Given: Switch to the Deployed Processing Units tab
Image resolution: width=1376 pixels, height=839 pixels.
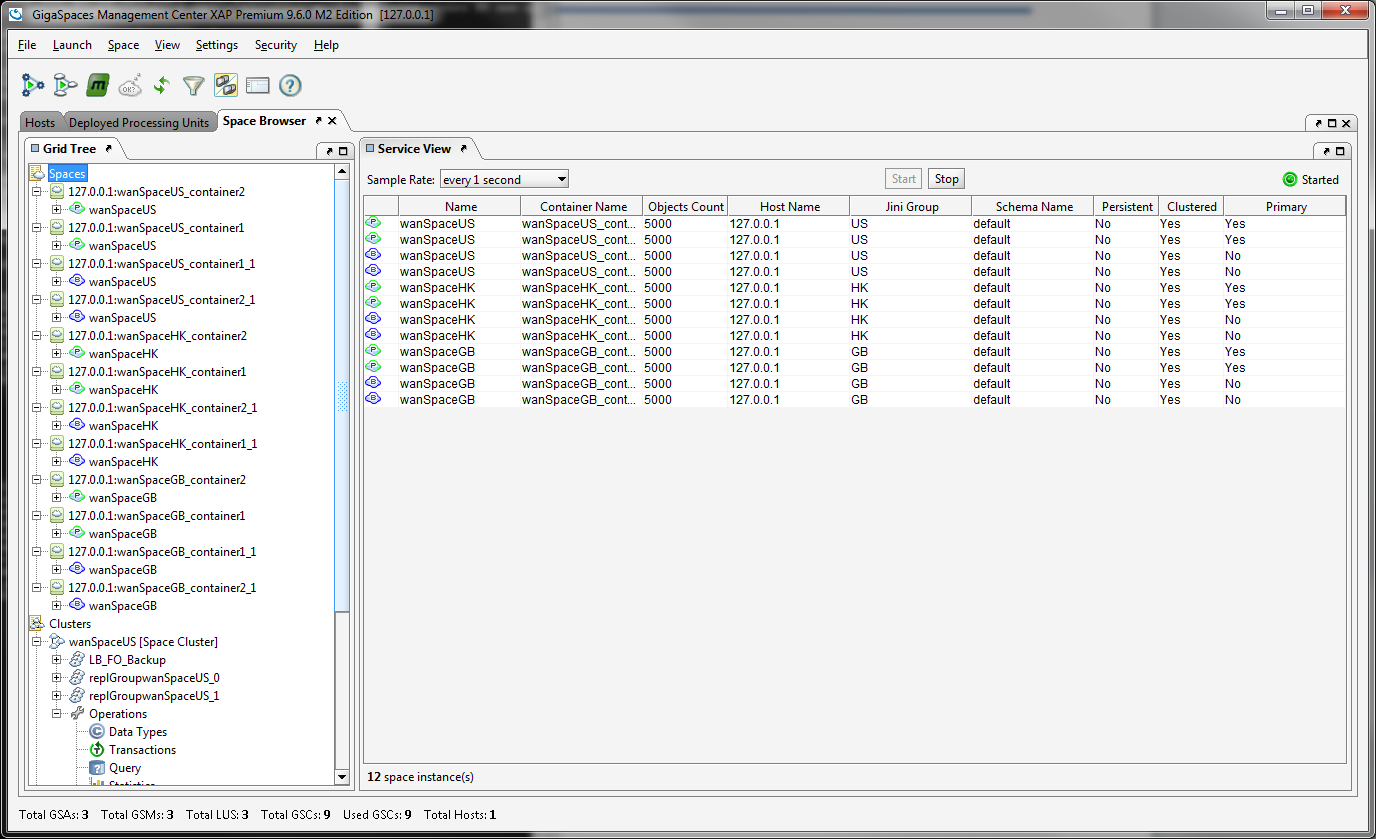Looking at the screenshot, I should pyautogui.click(x=139, y=122).
